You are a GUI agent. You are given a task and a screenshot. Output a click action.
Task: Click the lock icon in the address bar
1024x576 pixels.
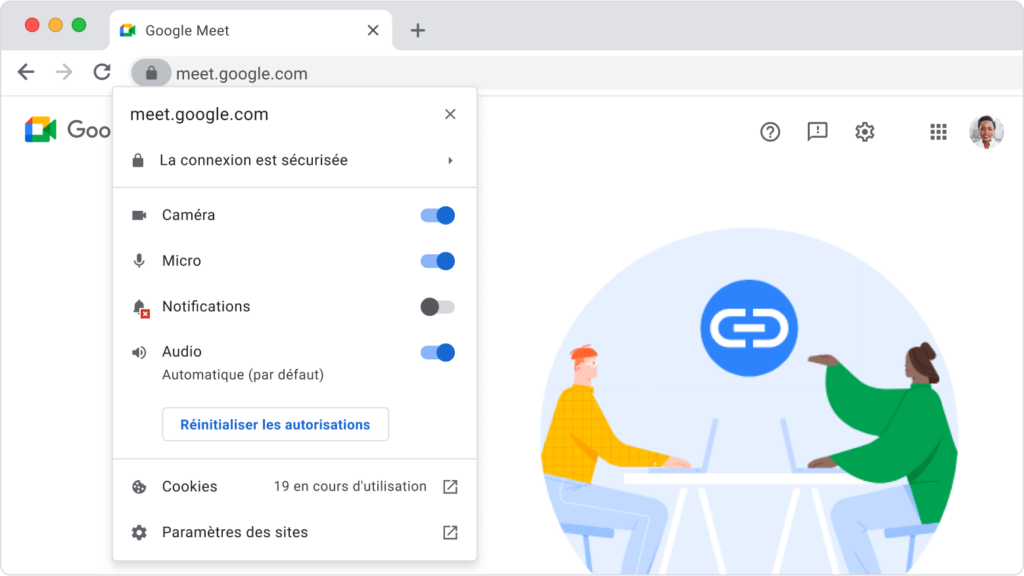pyautogui.click(x=152, y=73)
